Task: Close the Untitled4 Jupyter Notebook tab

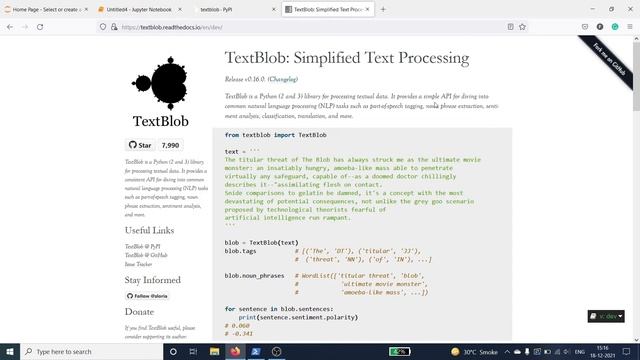Action: tap(180, 9)
